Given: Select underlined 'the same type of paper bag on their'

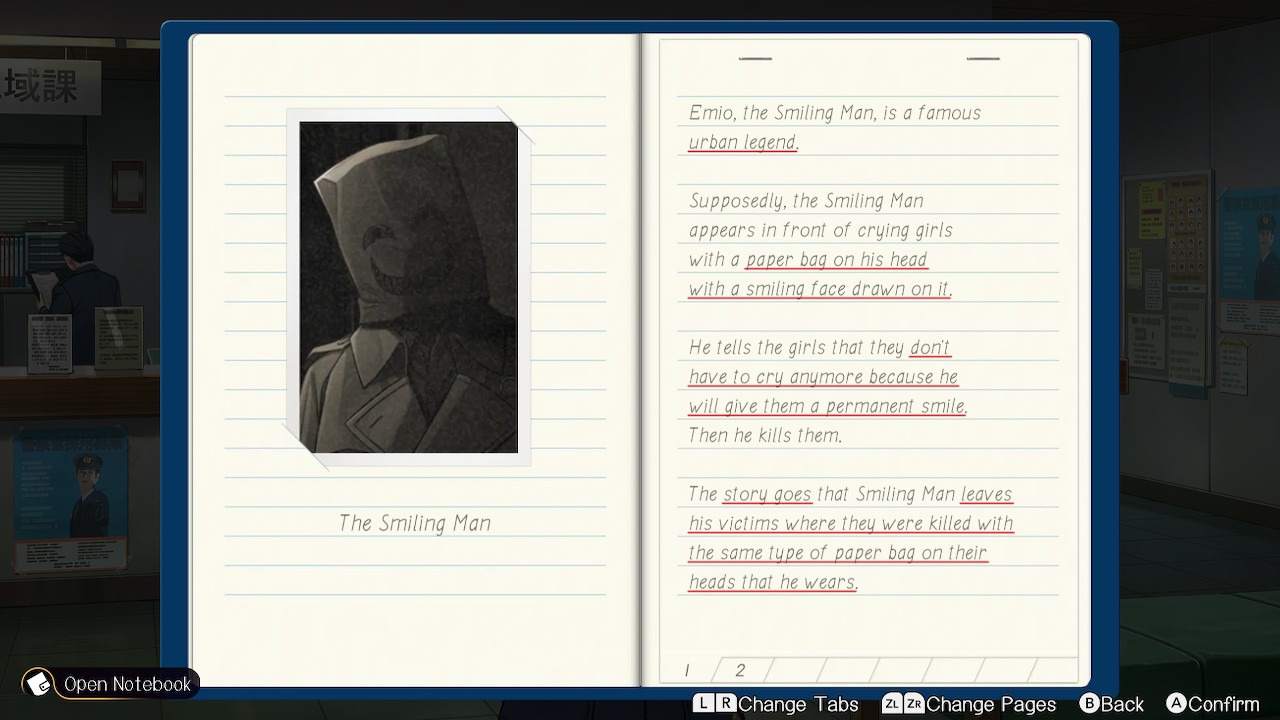Looking at the screenshot, I should coord(838,553).
